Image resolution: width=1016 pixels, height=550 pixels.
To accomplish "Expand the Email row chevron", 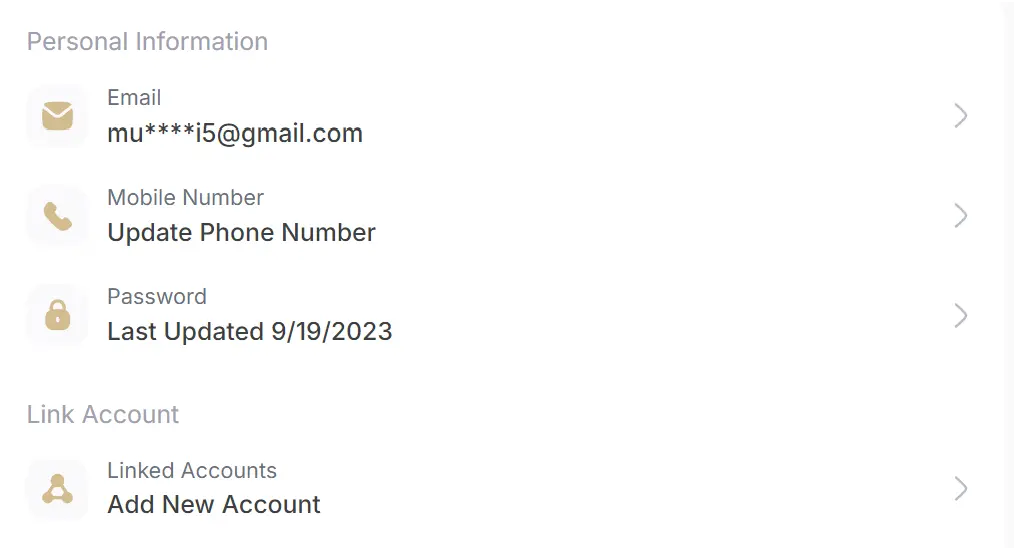I will pyautogui.click(x=960, y=116).
